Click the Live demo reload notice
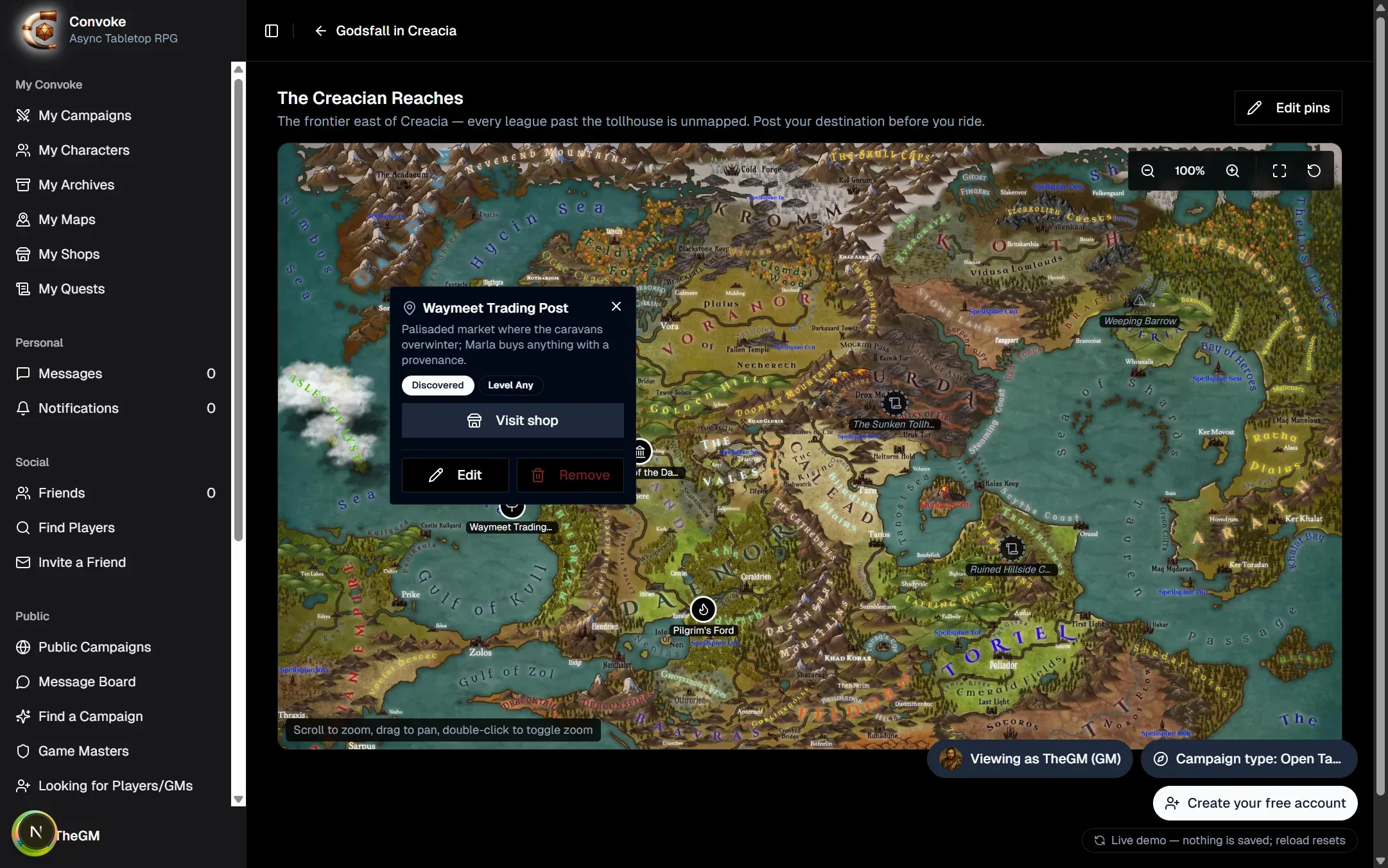 1219,840
